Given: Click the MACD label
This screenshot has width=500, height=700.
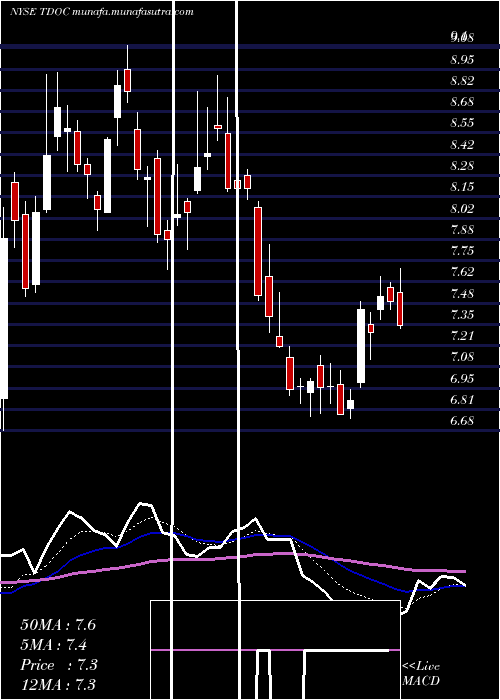Looking at the screenshot, I should (x=421, y=681).
